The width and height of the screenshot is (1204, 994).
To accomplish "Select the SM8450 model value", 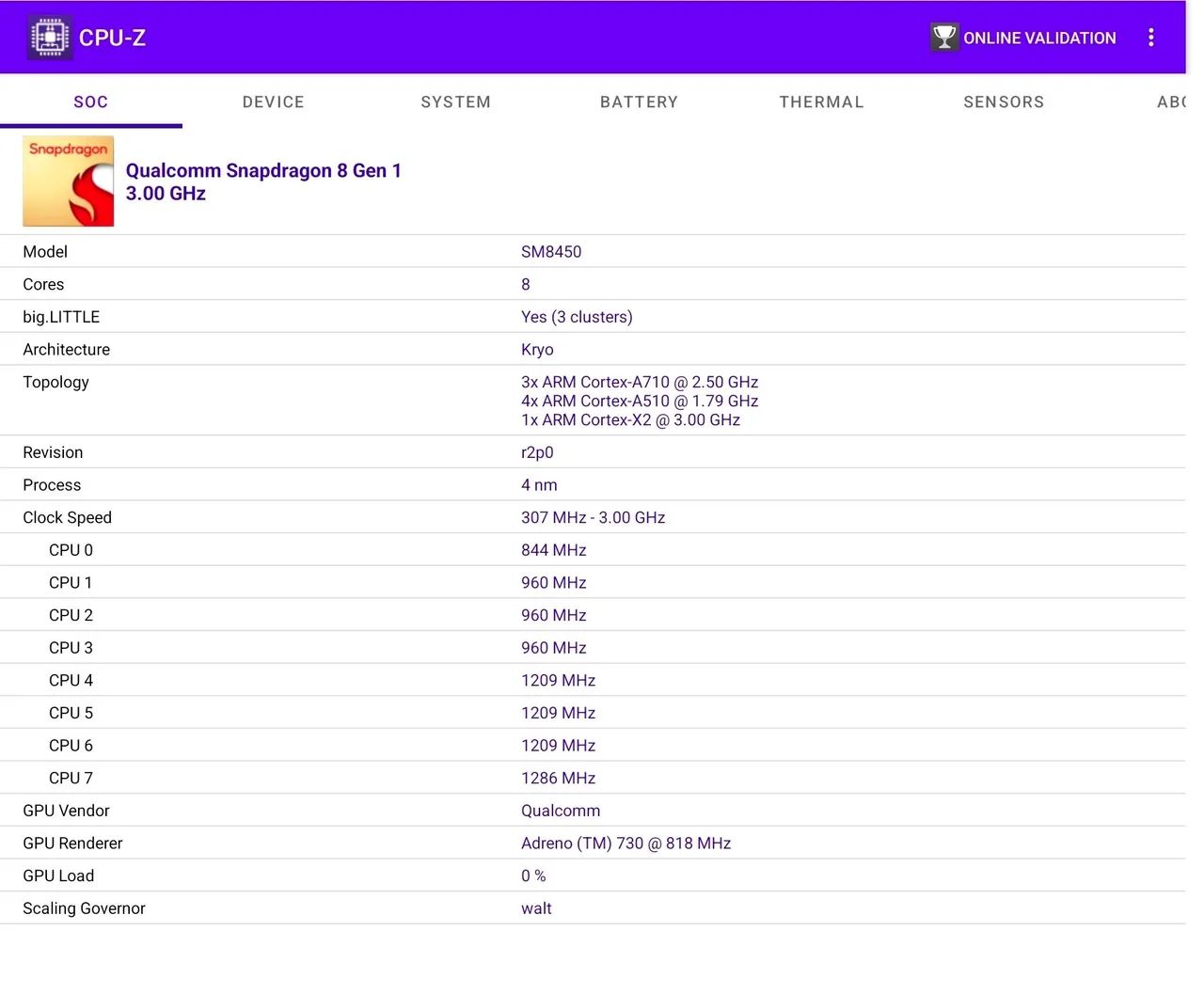I will (551, 252).
